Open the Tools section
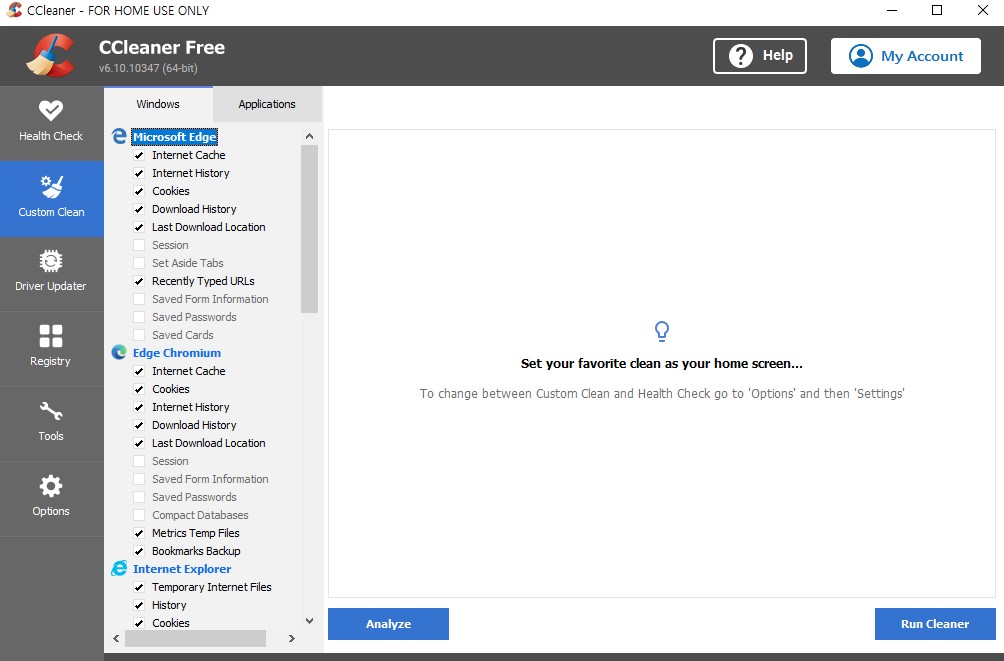Image resolution: width=1004 pixels, height=661 pixels. [51, 423]
